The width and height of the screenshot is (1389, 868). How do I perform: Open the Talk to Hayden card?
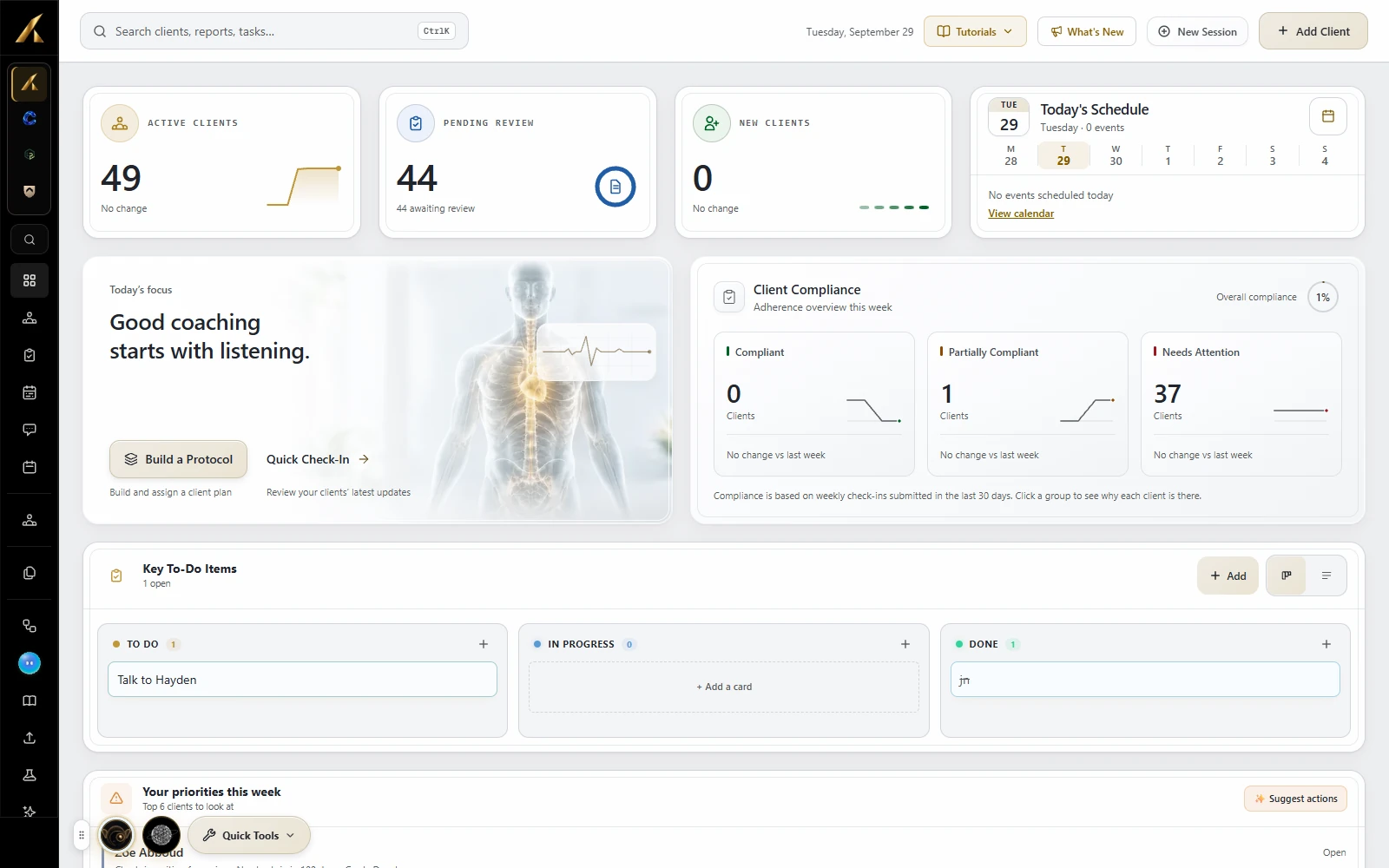302,680
